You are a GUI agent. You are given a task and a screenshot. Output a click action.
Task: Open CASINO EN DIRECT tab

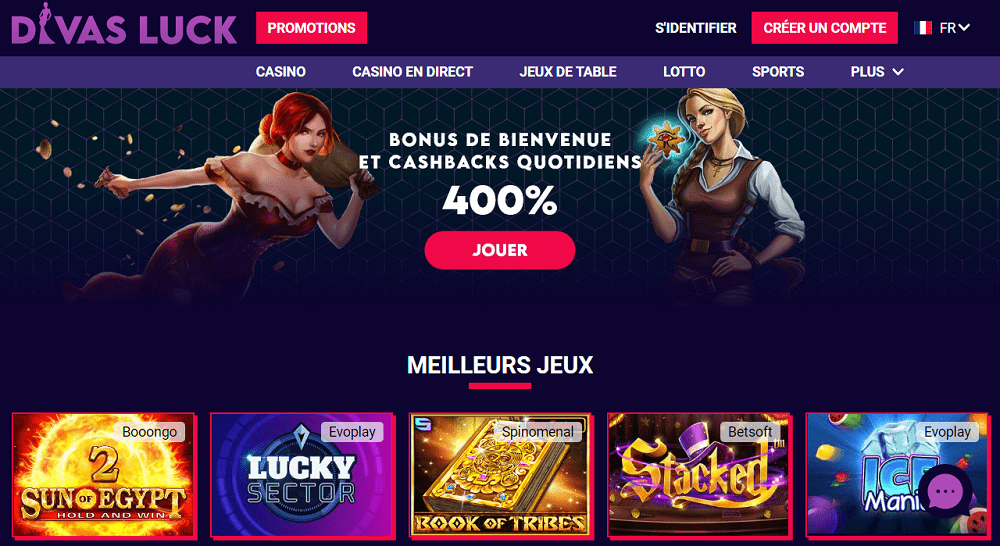tap(413, 72)
